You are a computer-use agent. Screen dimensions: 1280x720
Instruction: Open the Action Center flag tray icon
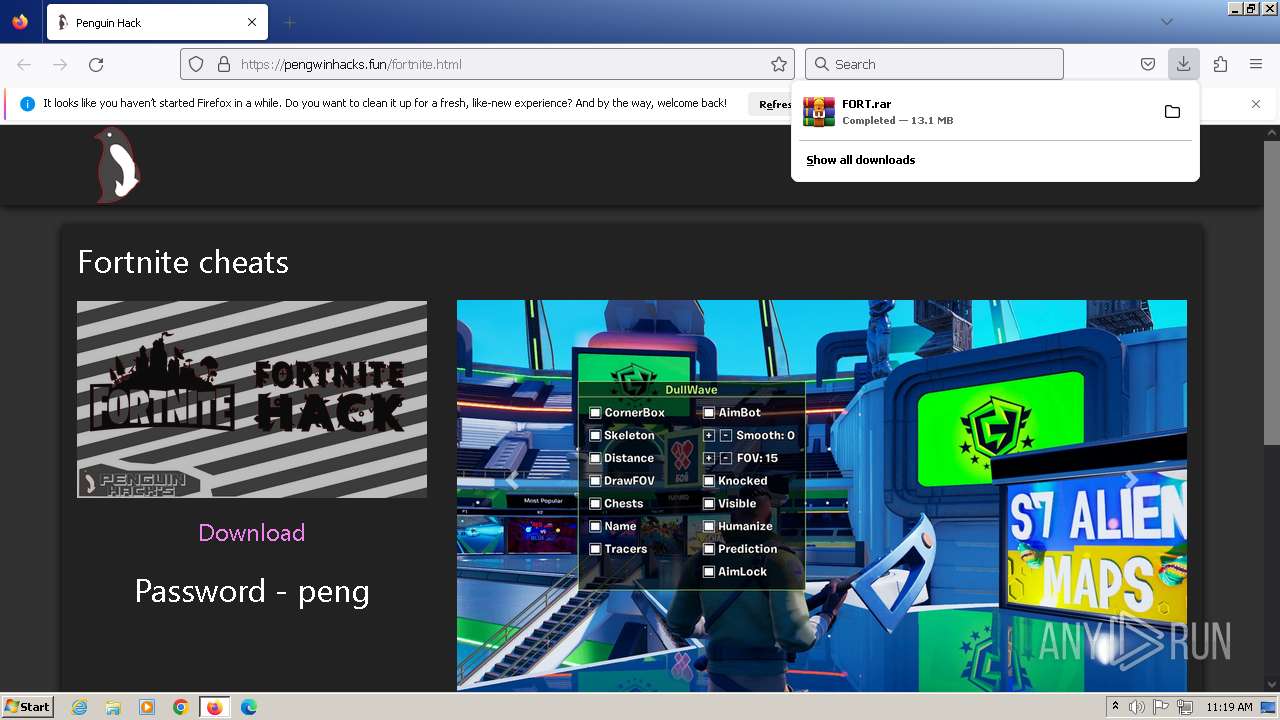[x=1161, y=707]
